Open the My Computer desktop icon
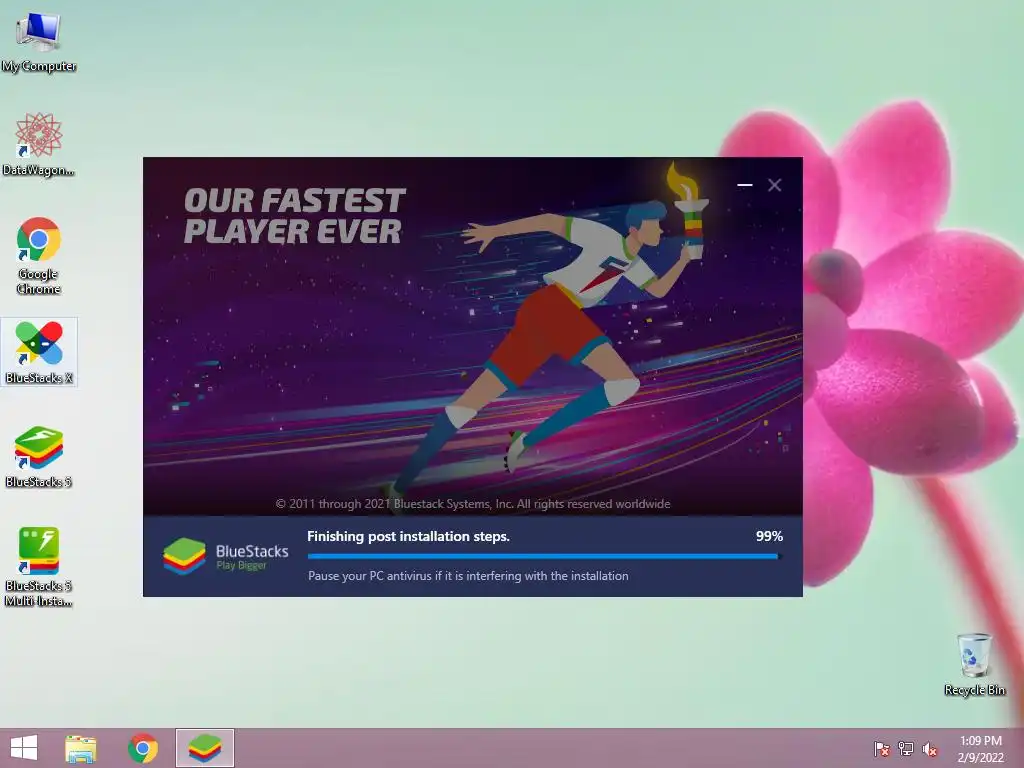The image size is (1024, 768). coord(39,42)
